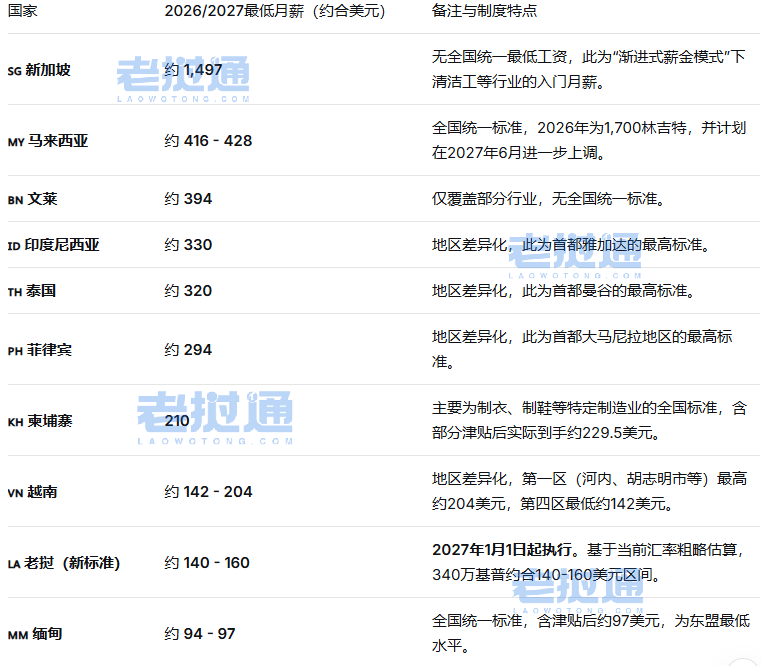Click the 2026/2027最低月薪 column header
This screenshot has width=761, height=666.
275,11
